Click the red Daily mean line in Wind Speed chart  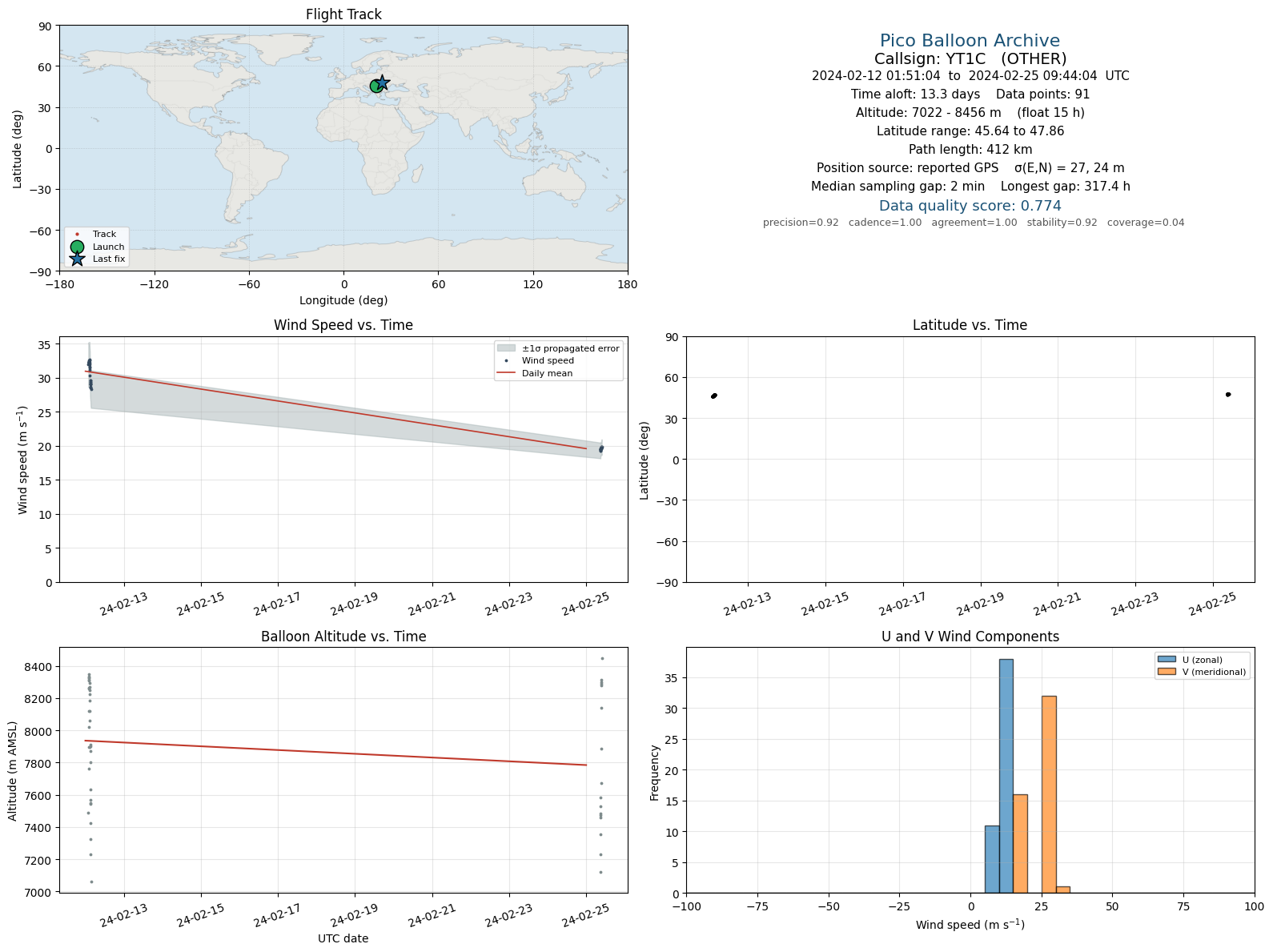pyautogui.click(x=336, y=410)
